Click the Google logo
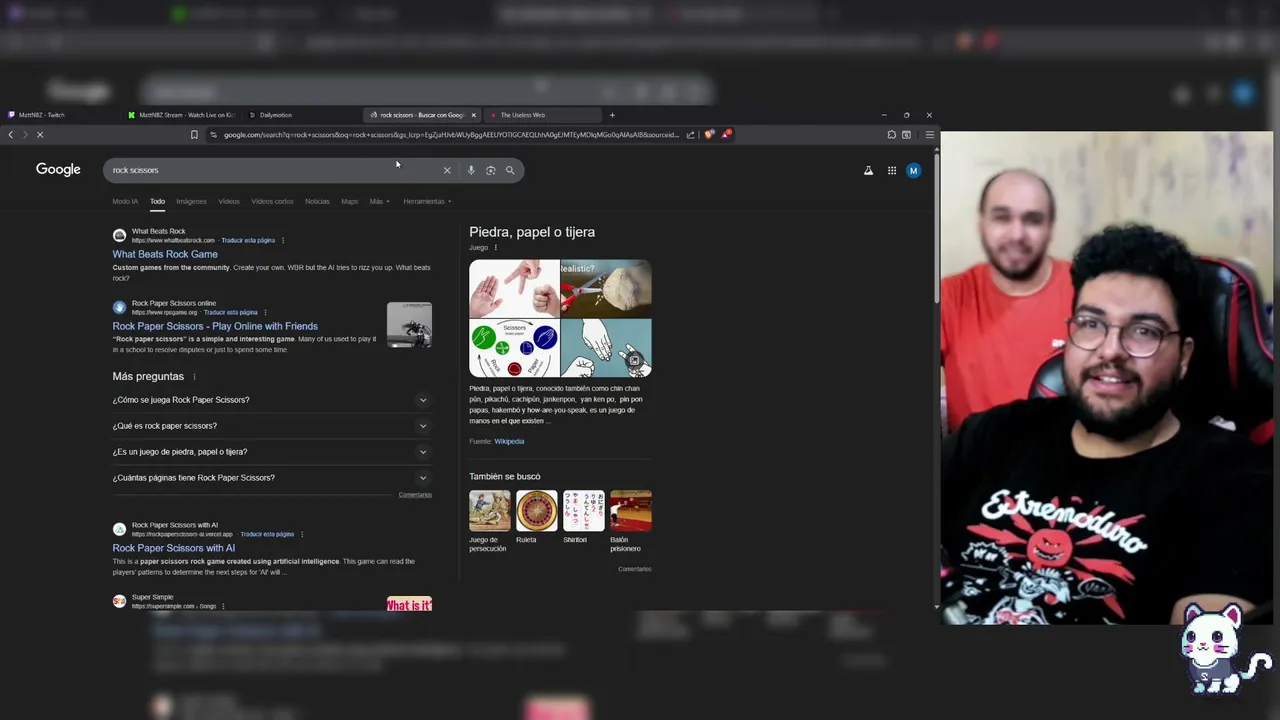This screenshot has height=720, width=1280. [x=58, y=170]
